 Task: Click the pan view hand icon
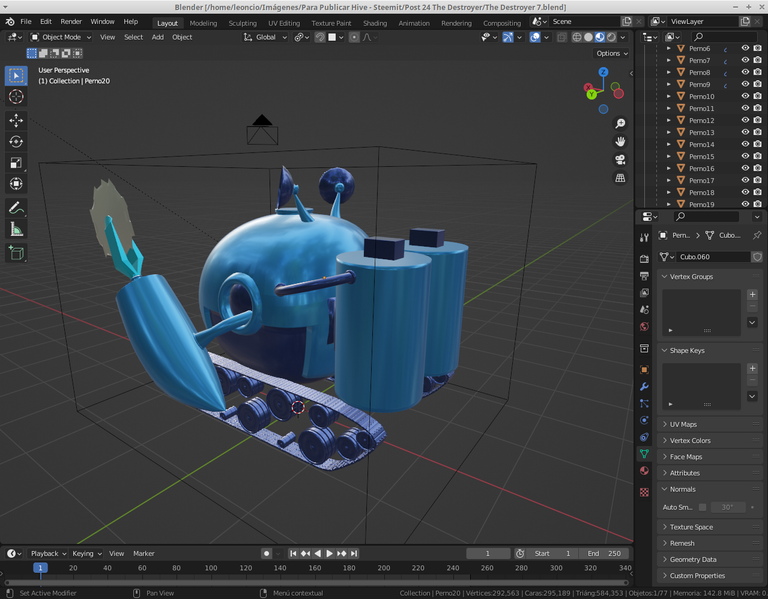click(620, 142)
